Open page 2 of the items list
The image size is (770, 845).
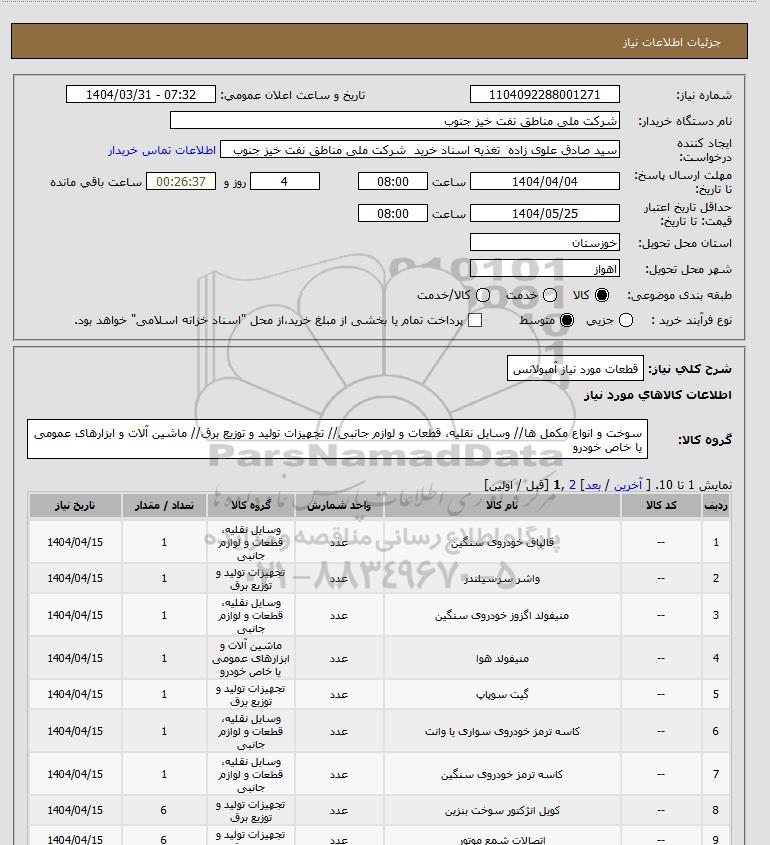[x=572, y=486]
